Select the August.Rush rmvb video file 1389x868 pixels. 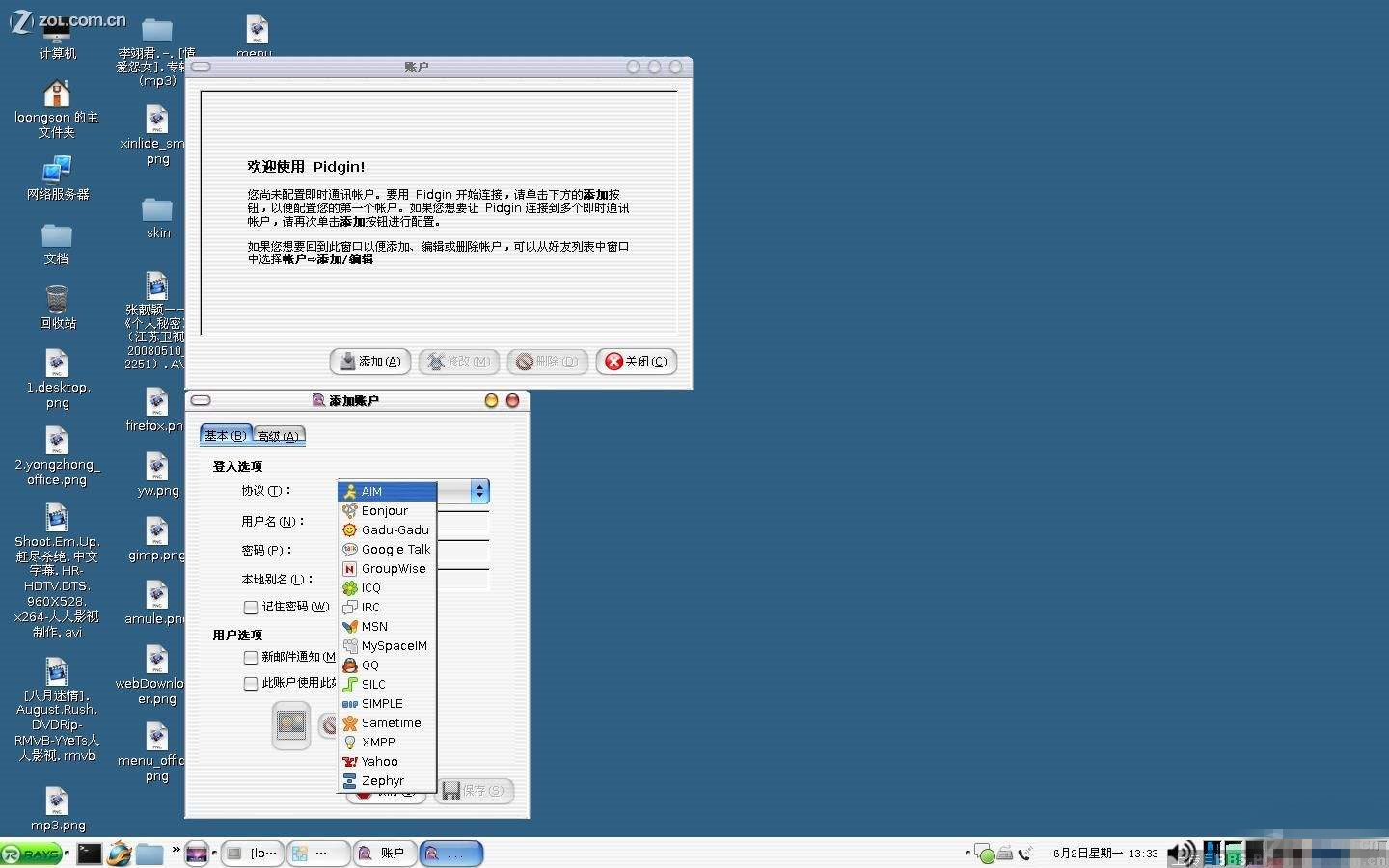tap(57, 710)
